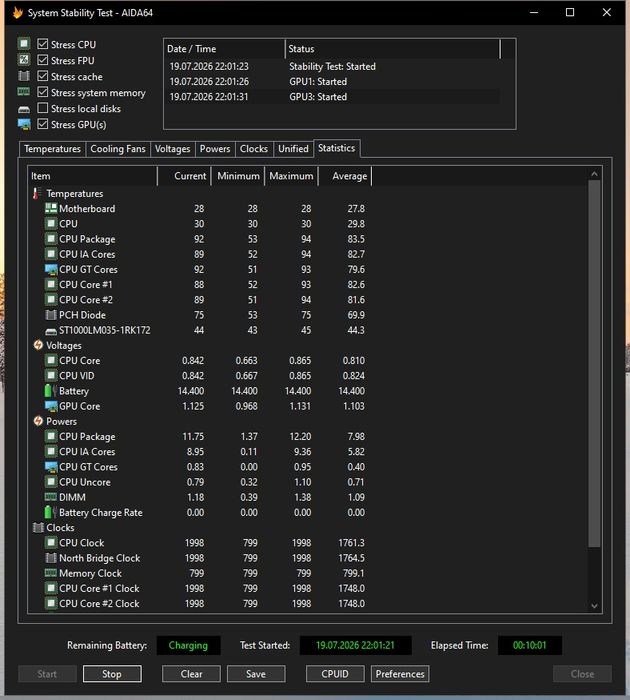Screen dimensions: 630x700
Task: Open the Clocks tab
Action: point(254,149)
